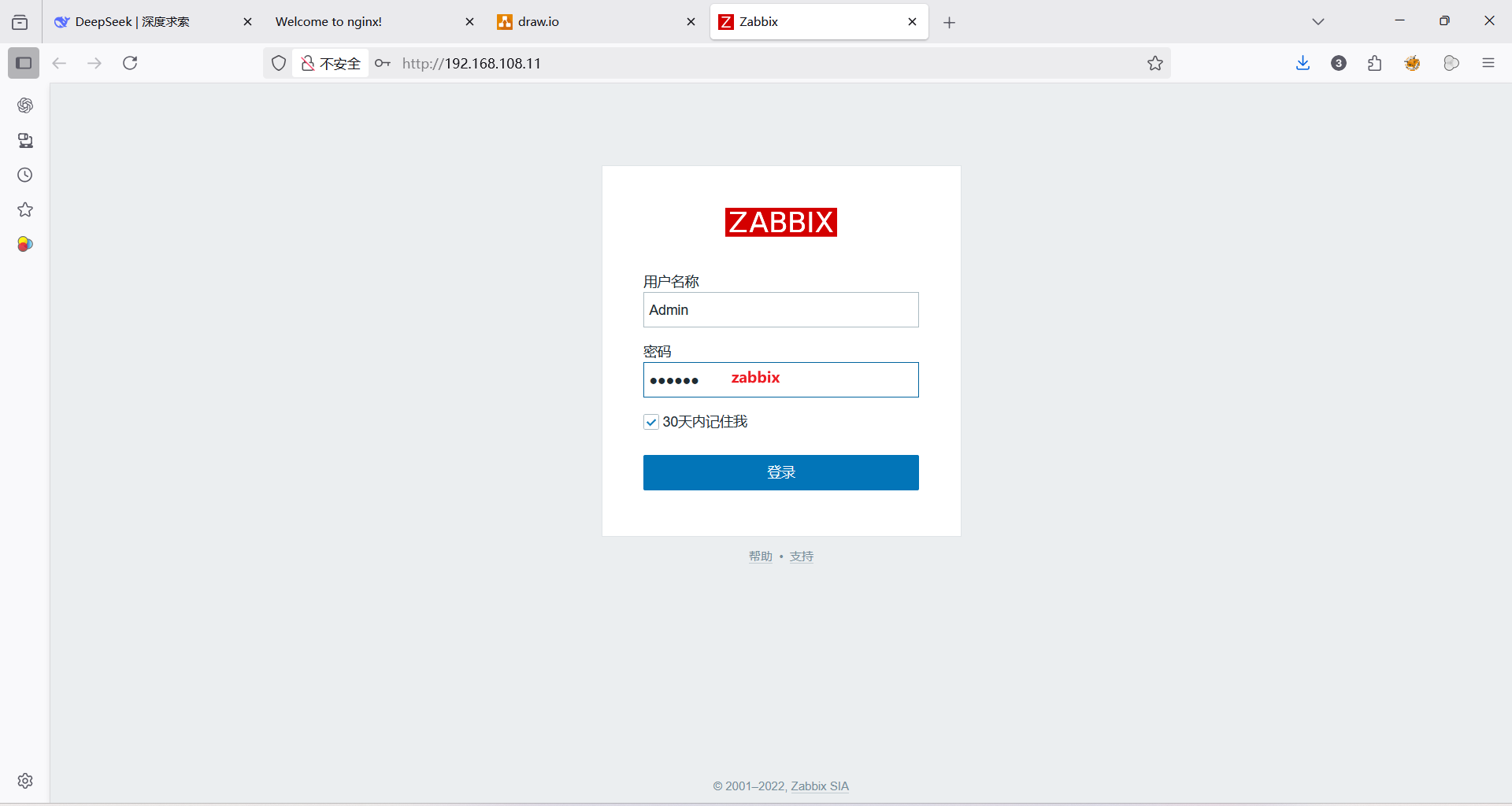Open the ChatGPT sidebar panel icon
Image resolution: width=1512 pixels, height=806 pixels.
[25, 105]
